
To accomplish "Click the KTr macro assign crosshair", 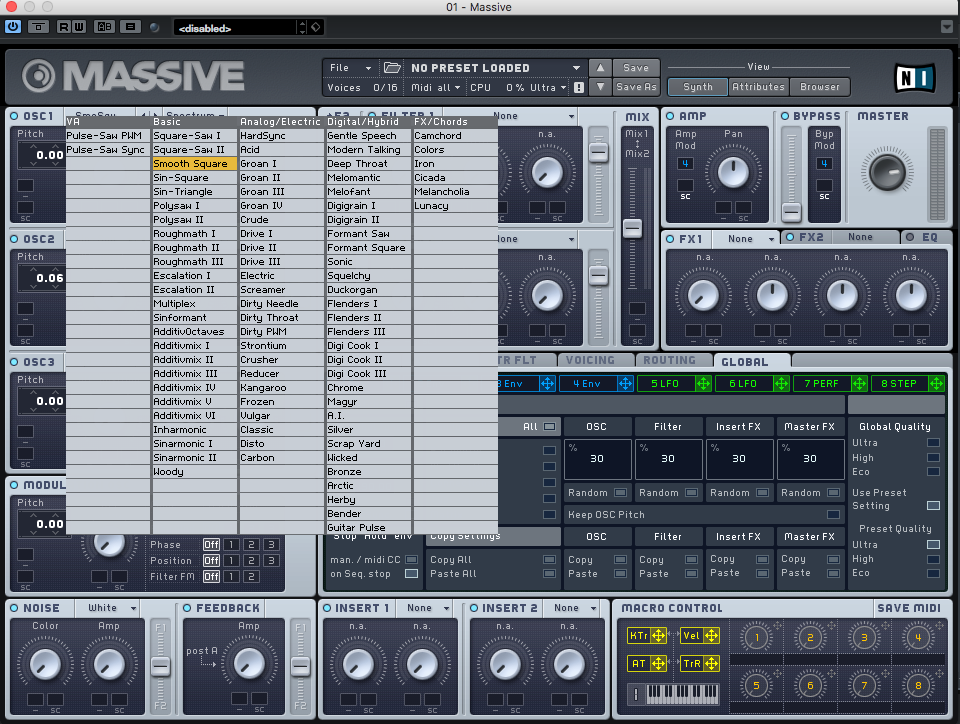I will [658, 636].
